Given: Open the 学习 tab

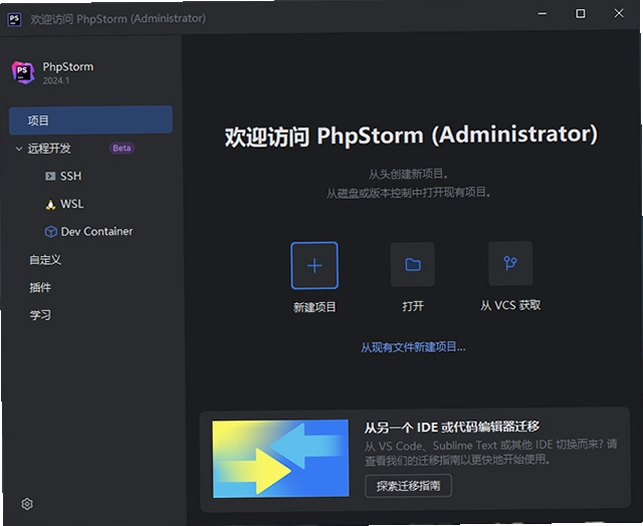Looking at the screenshot, I should tap(40, 315).
